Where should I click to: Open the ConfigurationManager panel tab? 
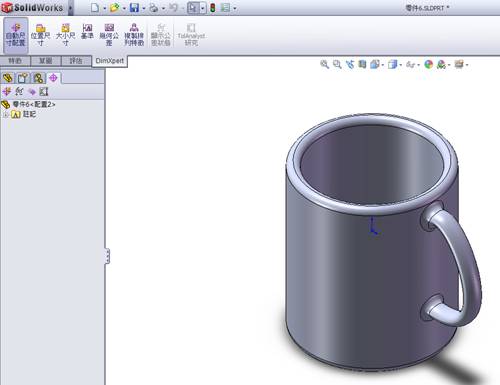38,78
